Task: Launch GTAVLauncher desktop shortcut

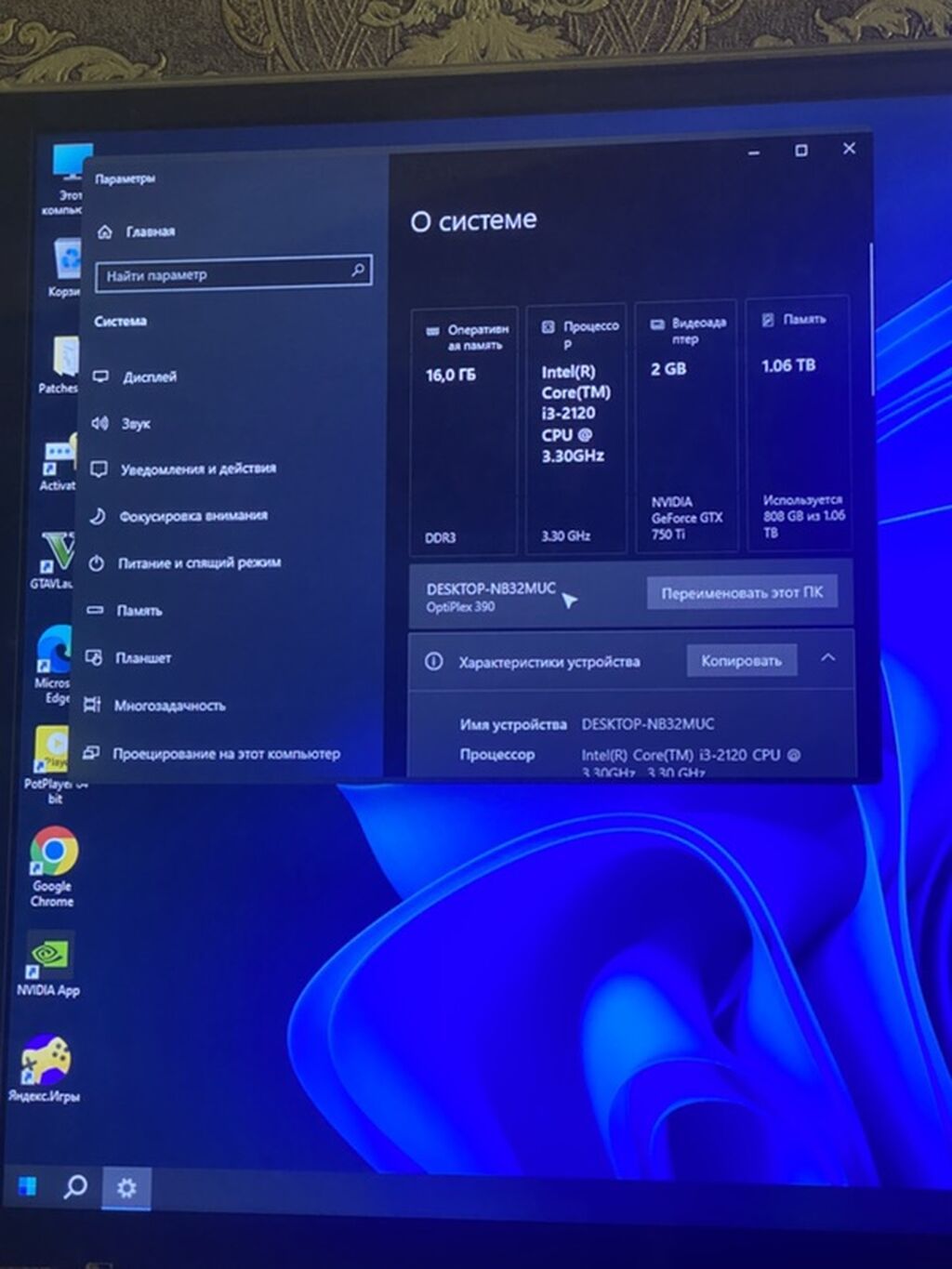Action: (x=54, y=561)
